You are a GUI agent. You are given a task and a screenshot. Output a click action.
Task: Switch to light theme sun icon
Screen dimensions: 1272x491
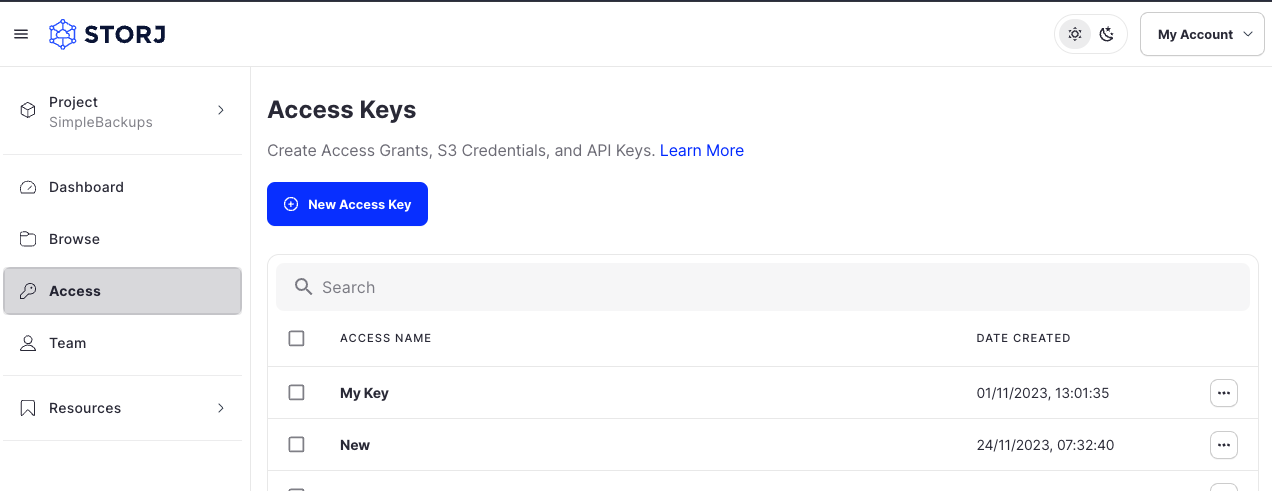pyautogui.click(x=1075, y=34)
